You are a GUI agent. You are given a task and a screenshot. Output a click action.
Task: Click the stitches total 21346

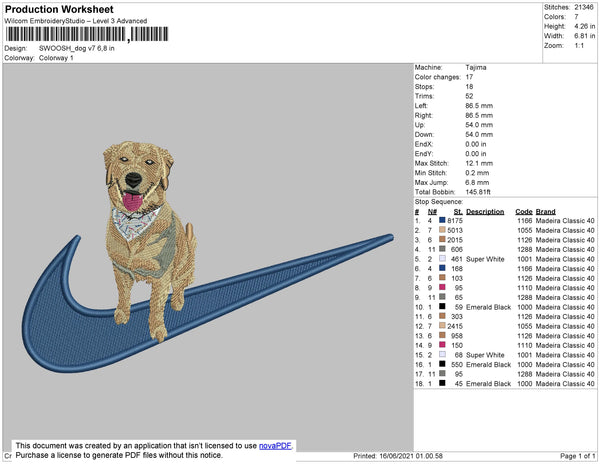[x=584, y=7]
